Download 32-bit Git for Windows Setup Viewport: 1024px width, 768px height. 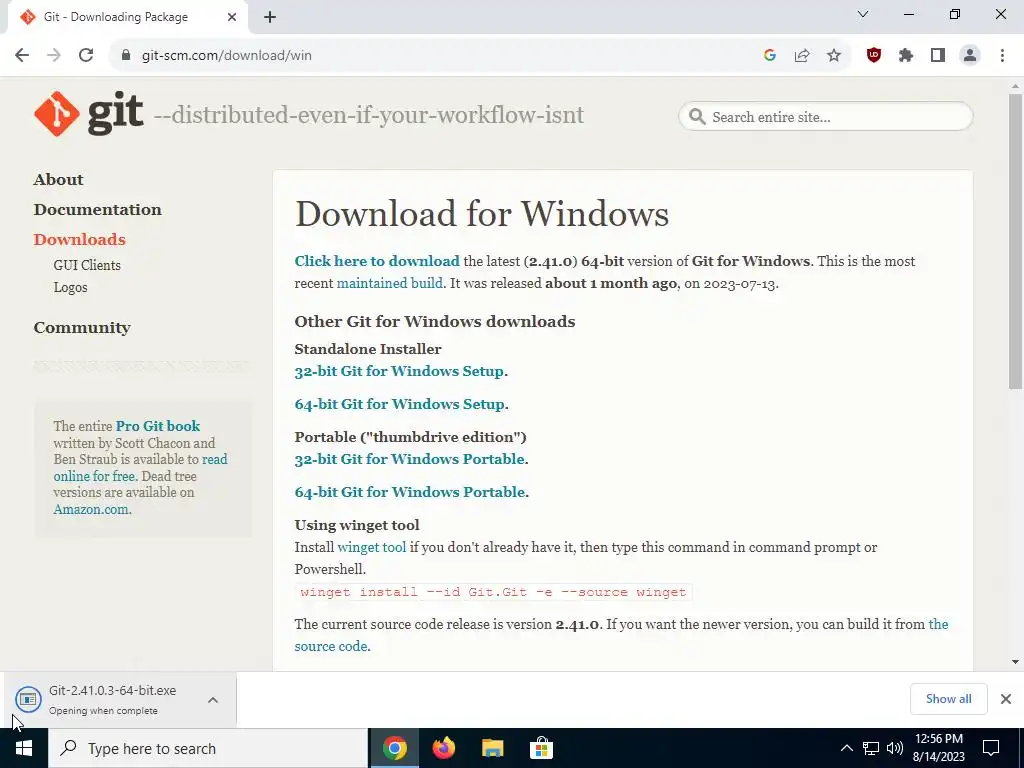click(399, 371)
